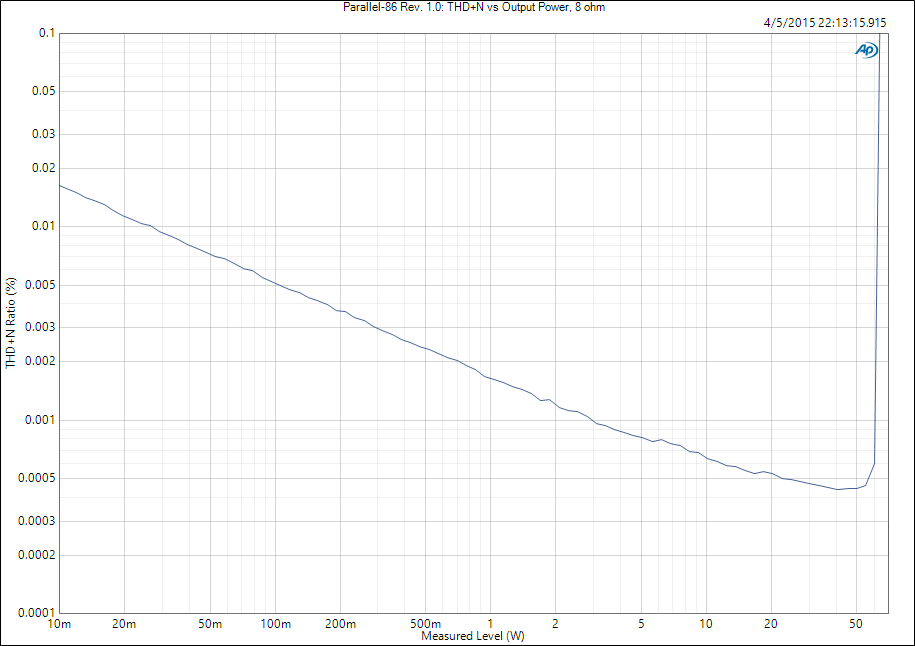Screen dimensions: 915x646
Task: Click the 0.002 y-axis value
Action: click(40, 361)
